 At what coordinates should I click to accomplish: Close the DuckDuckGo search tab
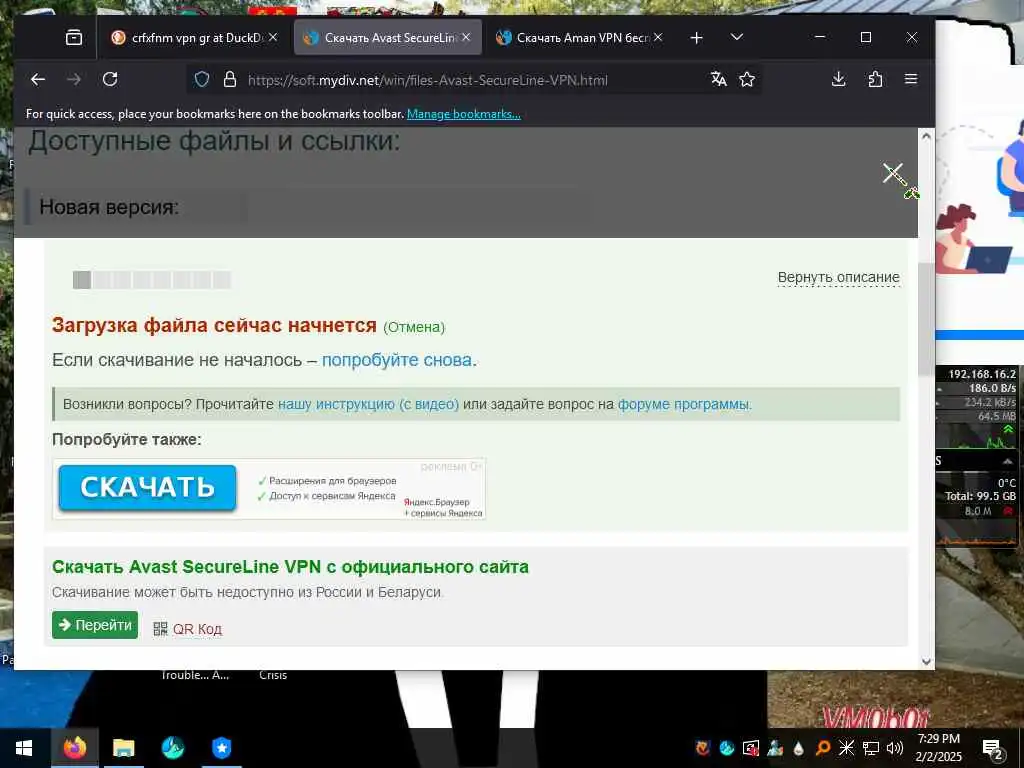tap(273, 37)
